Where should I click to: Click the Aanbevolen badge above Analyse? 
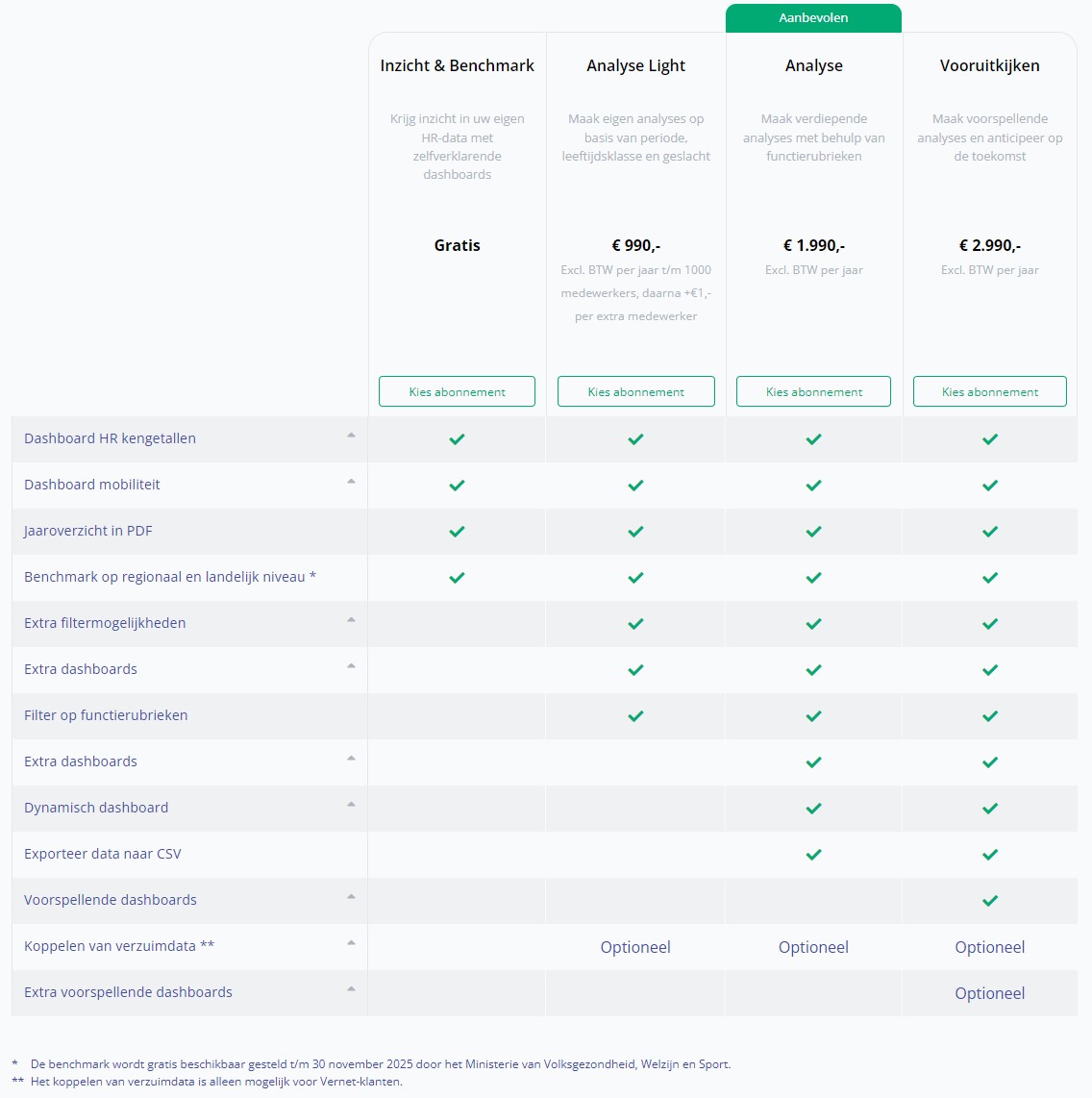point(813,17)
